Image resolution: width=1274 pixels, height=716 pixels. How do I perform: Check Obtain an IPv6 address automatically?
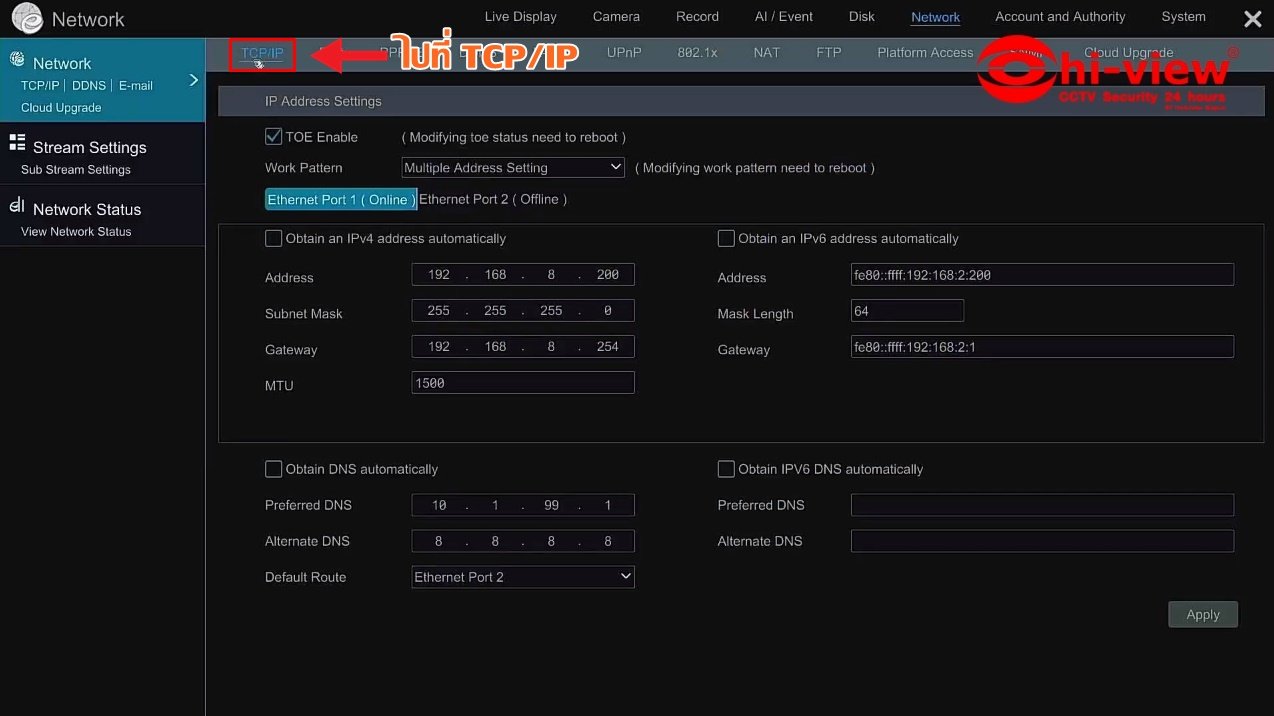[x=726, y=239]
